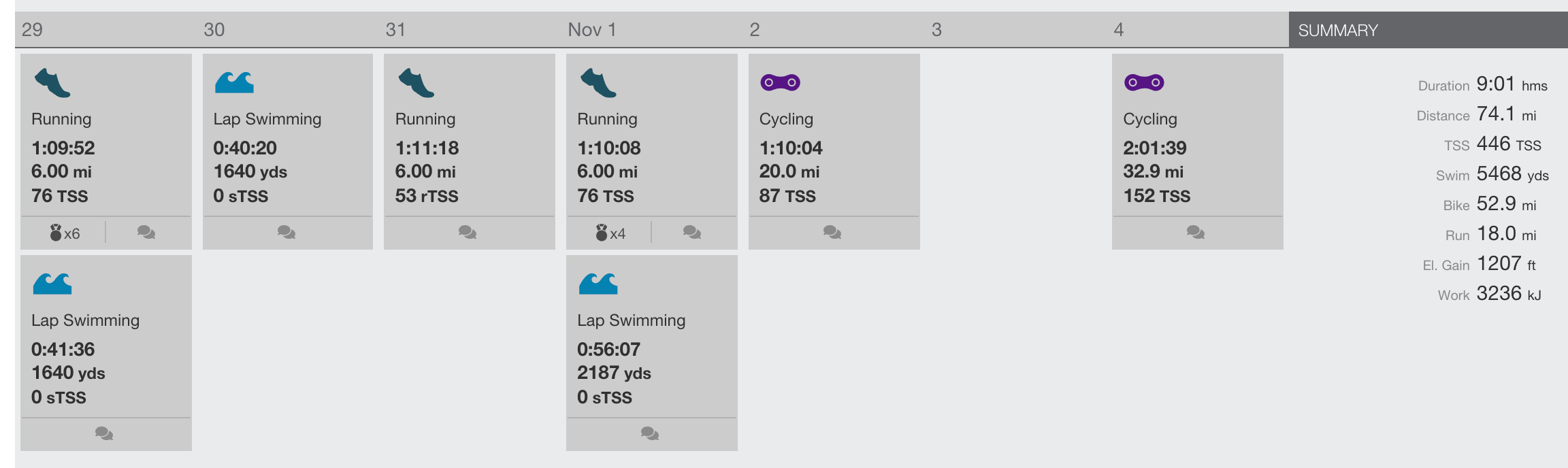Click the x6 medal icon on Oct 29 run
Viewport: 1568px width, 468px height.
point(65,233)
